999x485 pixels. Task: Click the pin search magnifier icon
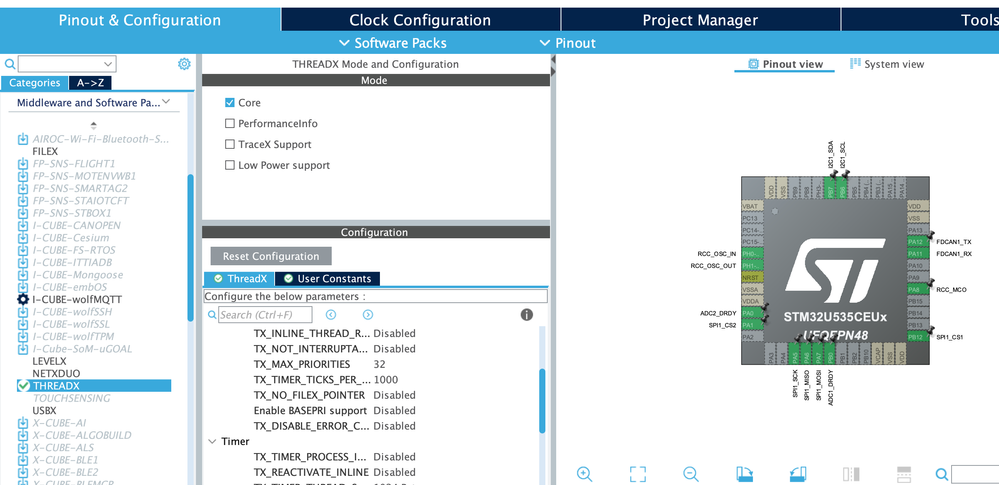click(x=942, y=474)
